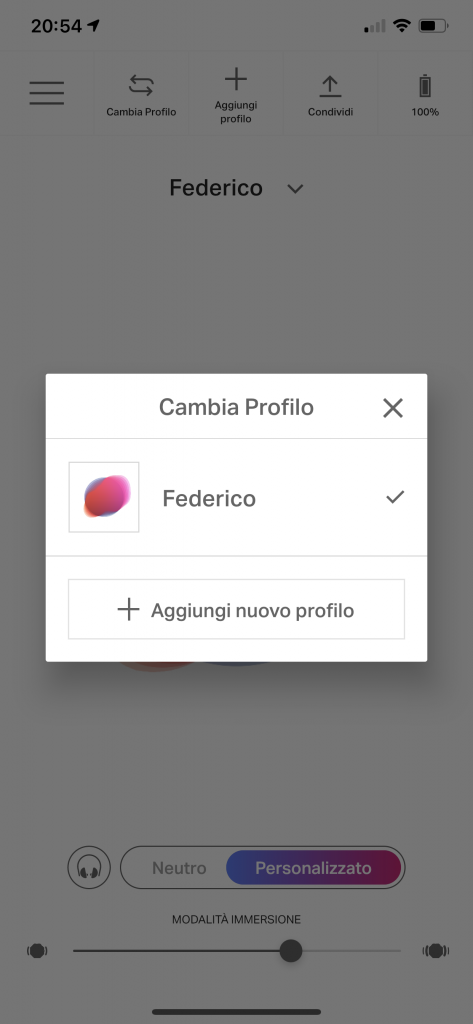Tap the Cambia Profilo swap arrows icon

coord(141,86)
